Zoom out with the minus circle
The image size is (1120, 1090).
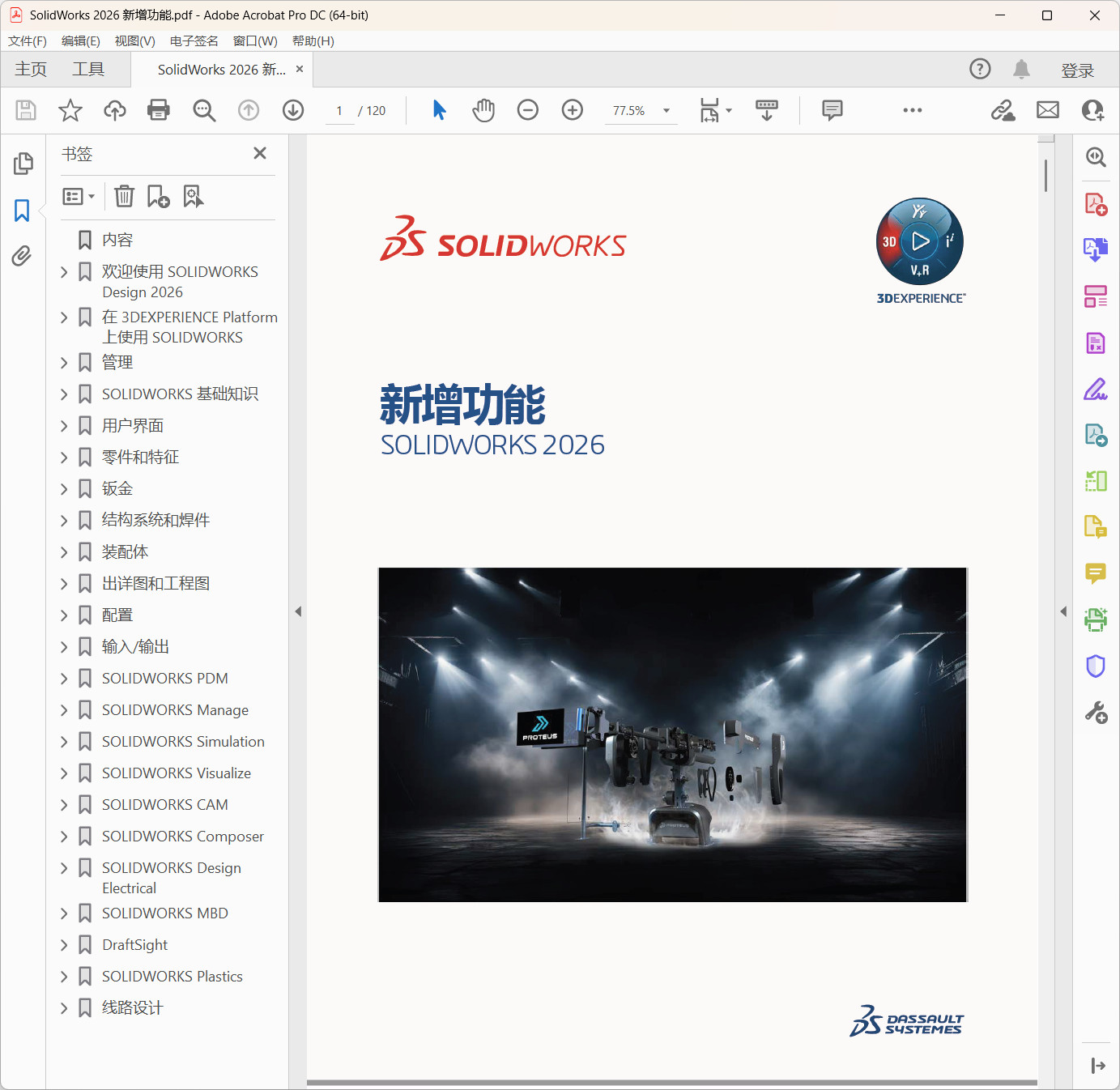point(528,110)
